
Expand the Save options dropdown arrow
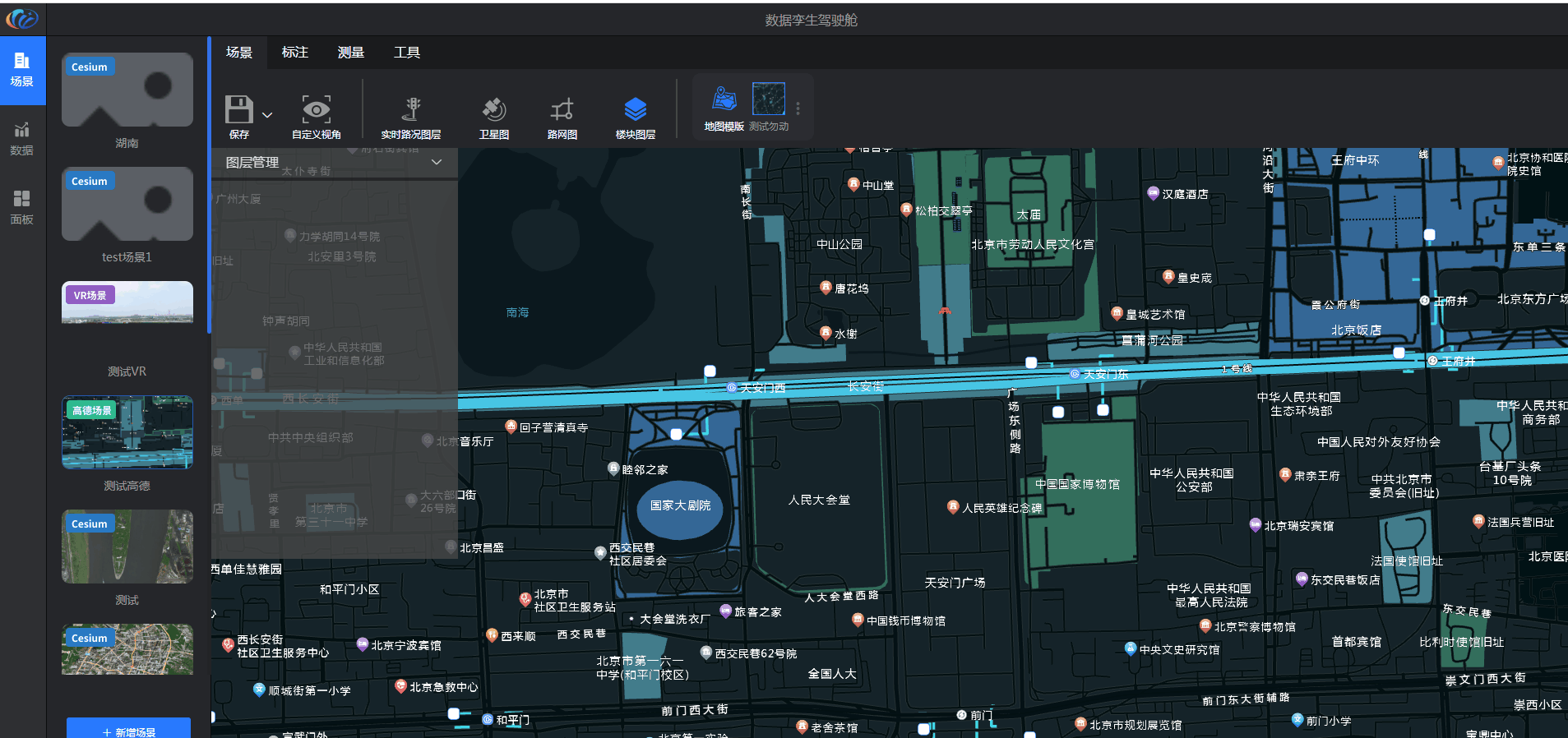tap(267, 115)
